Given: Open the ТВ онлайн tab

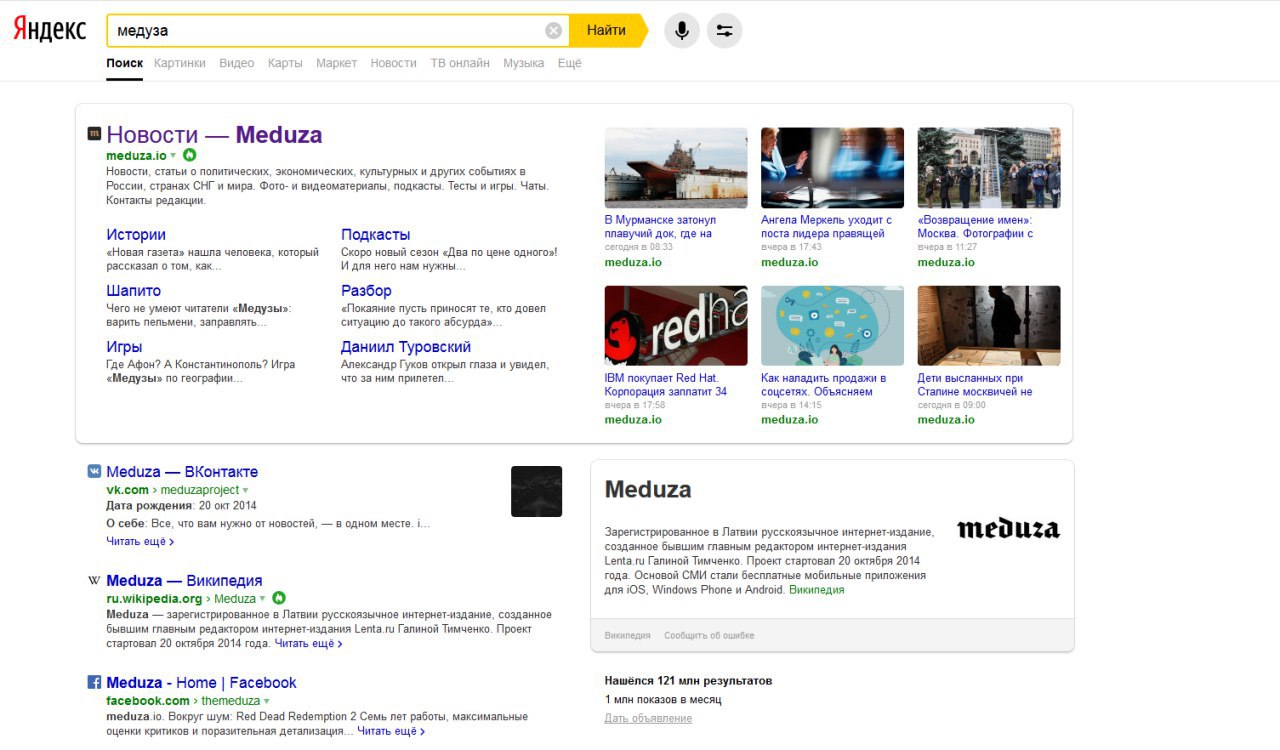Looking at the screenshot, I should (460, 63).
